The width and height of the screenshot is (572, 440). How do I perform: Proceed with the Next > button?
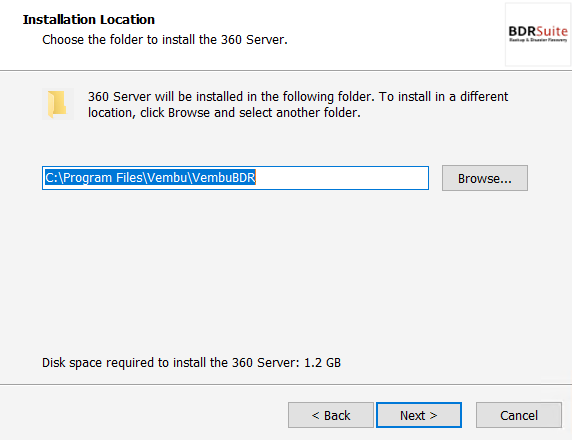[419, 415]
